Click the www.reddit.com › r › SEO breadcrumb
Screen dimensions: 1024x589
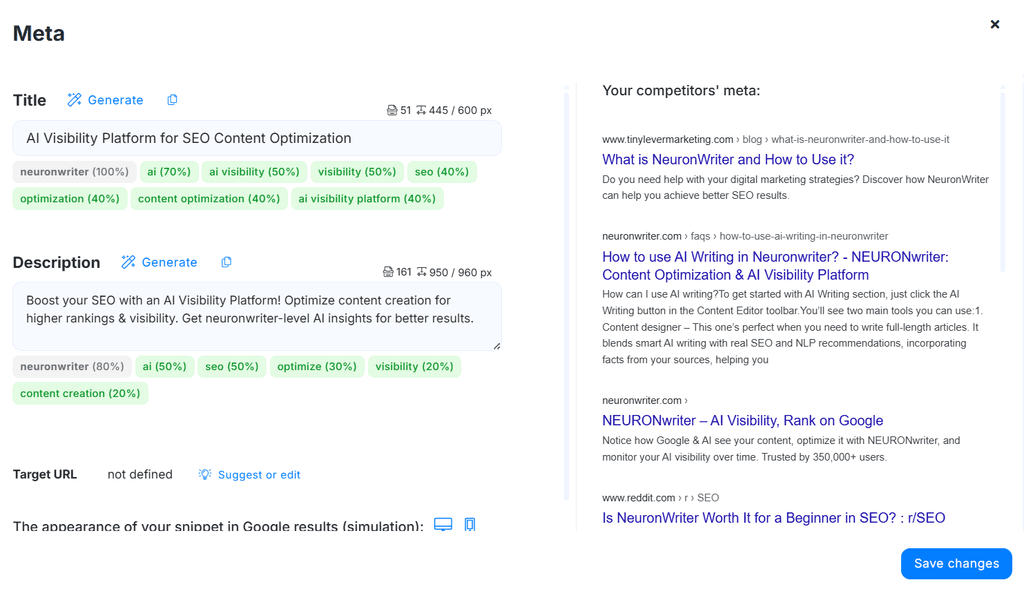(660, 498)
